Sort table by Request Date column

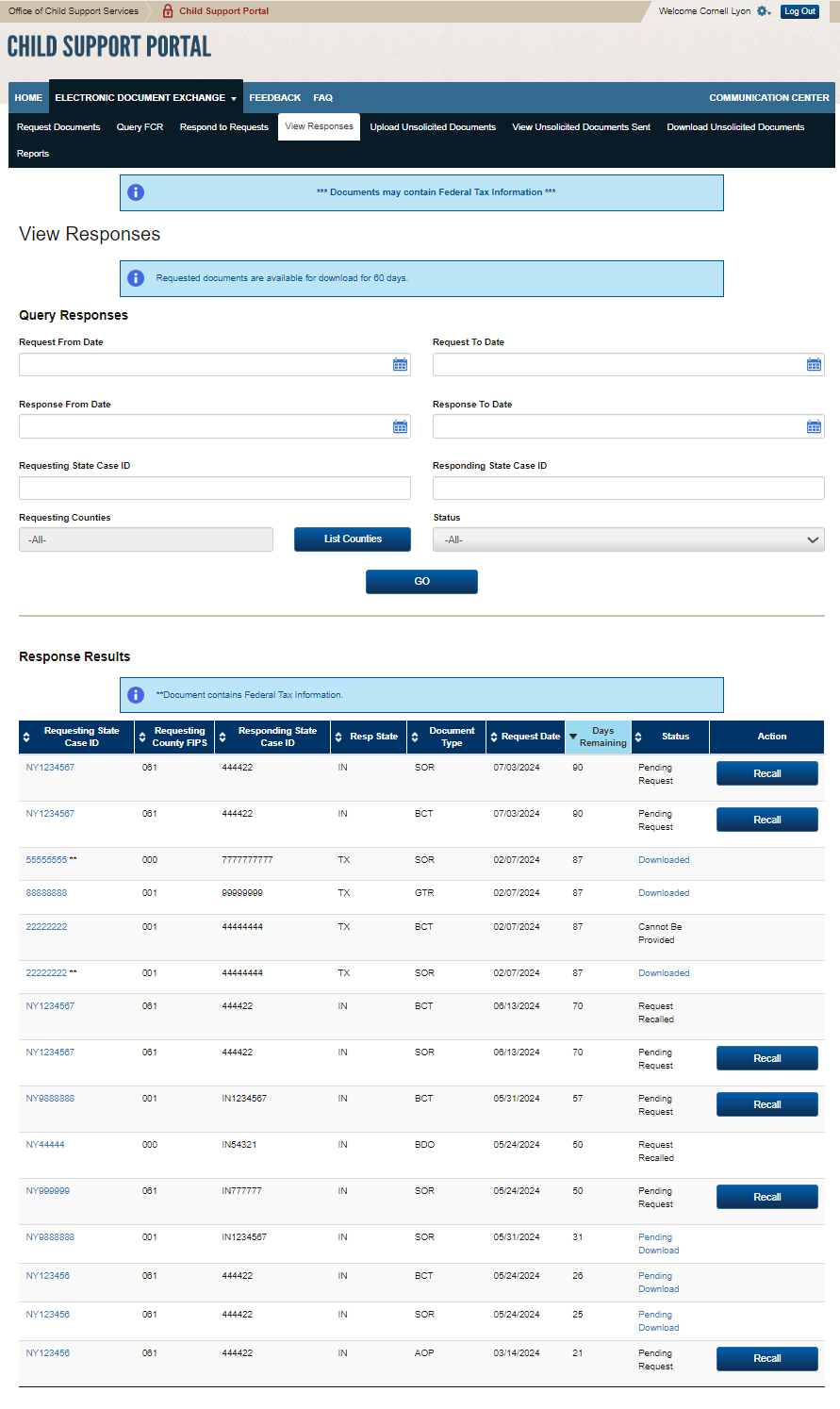click(493, 738)
